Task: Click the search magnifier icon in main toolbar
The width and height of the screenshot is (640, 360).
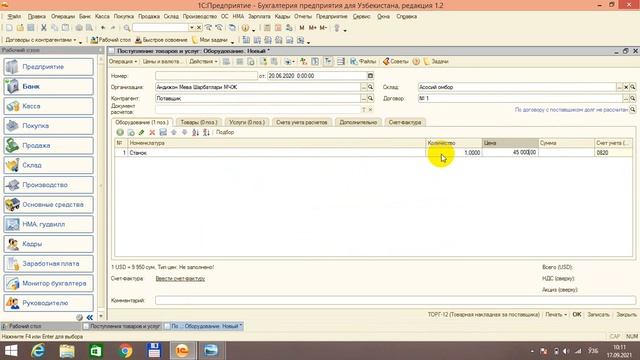Action: point(127,28)
